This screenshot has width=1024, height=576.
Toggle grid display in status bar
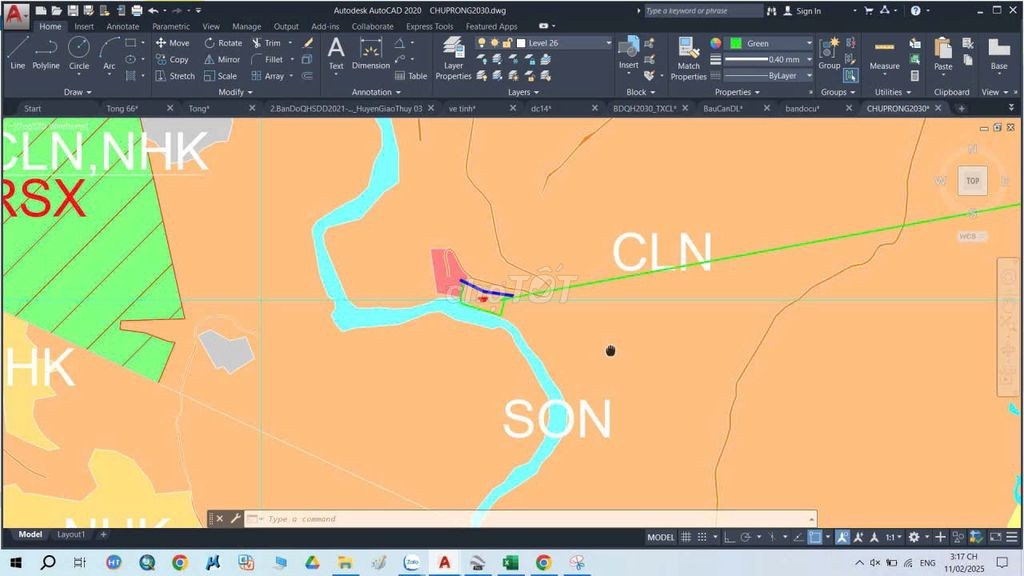(686, 537)
